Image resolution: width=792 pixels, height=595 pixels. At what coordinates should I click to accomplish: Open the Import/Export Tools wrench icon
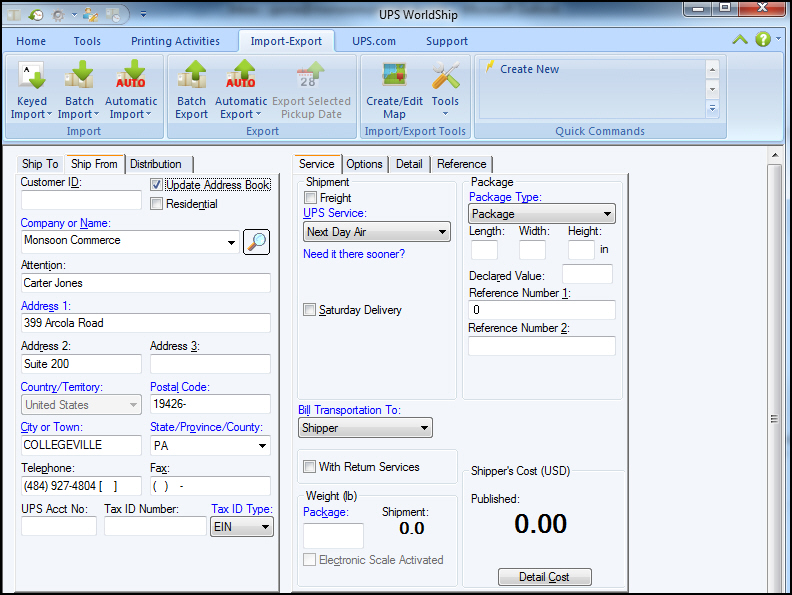446,75
